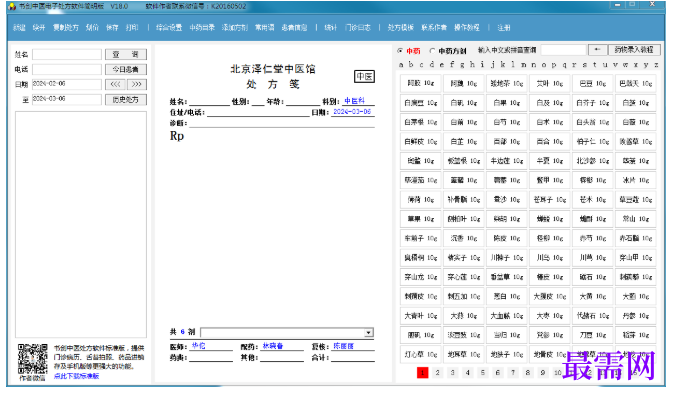Open the dosage dropdown beside 共 6 剂
Viewport: 674px width, 397px height.
[x=368, y=333]
